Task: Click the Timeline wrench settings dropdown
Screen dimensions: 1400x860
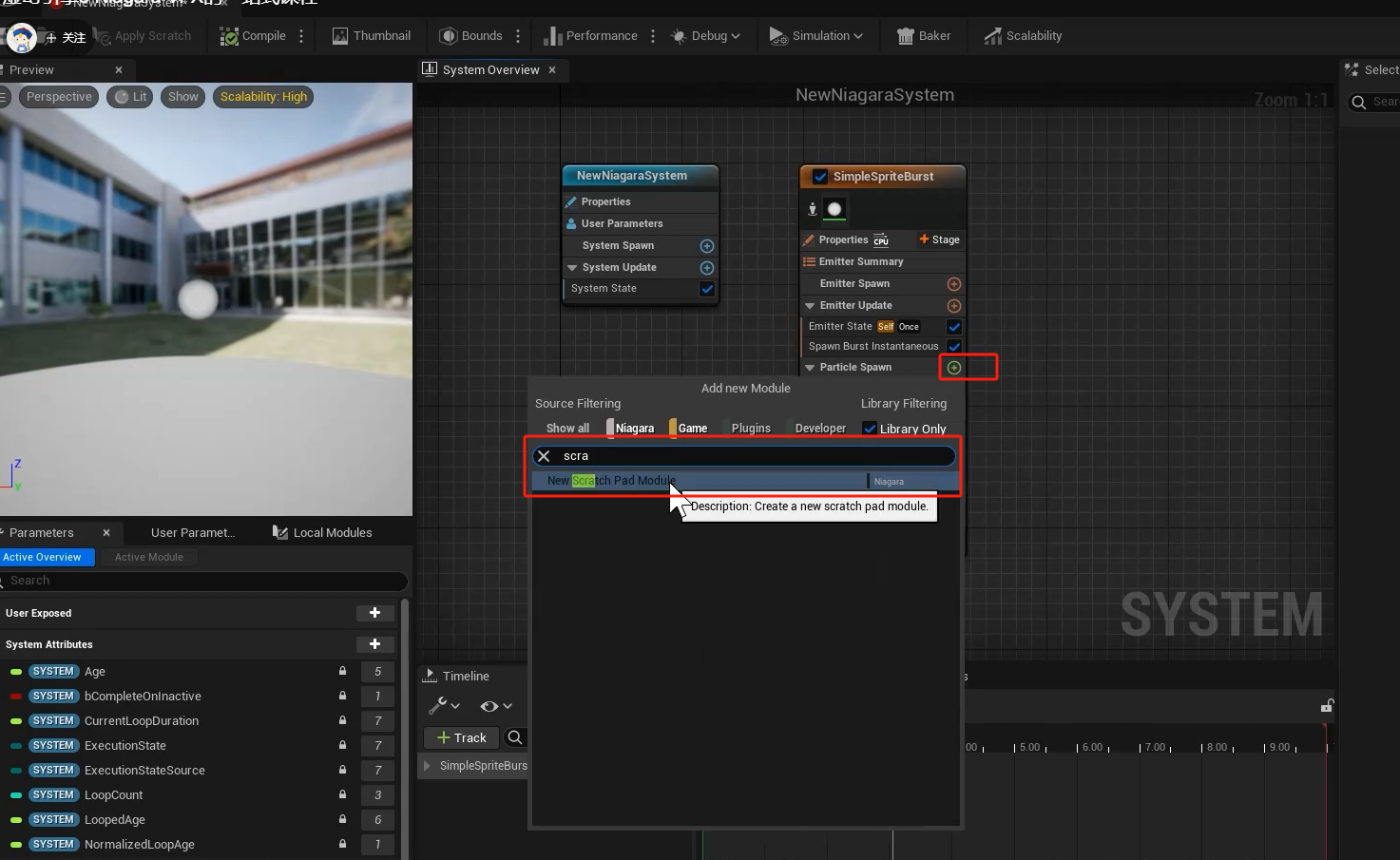Action: (x=444, y=706)
